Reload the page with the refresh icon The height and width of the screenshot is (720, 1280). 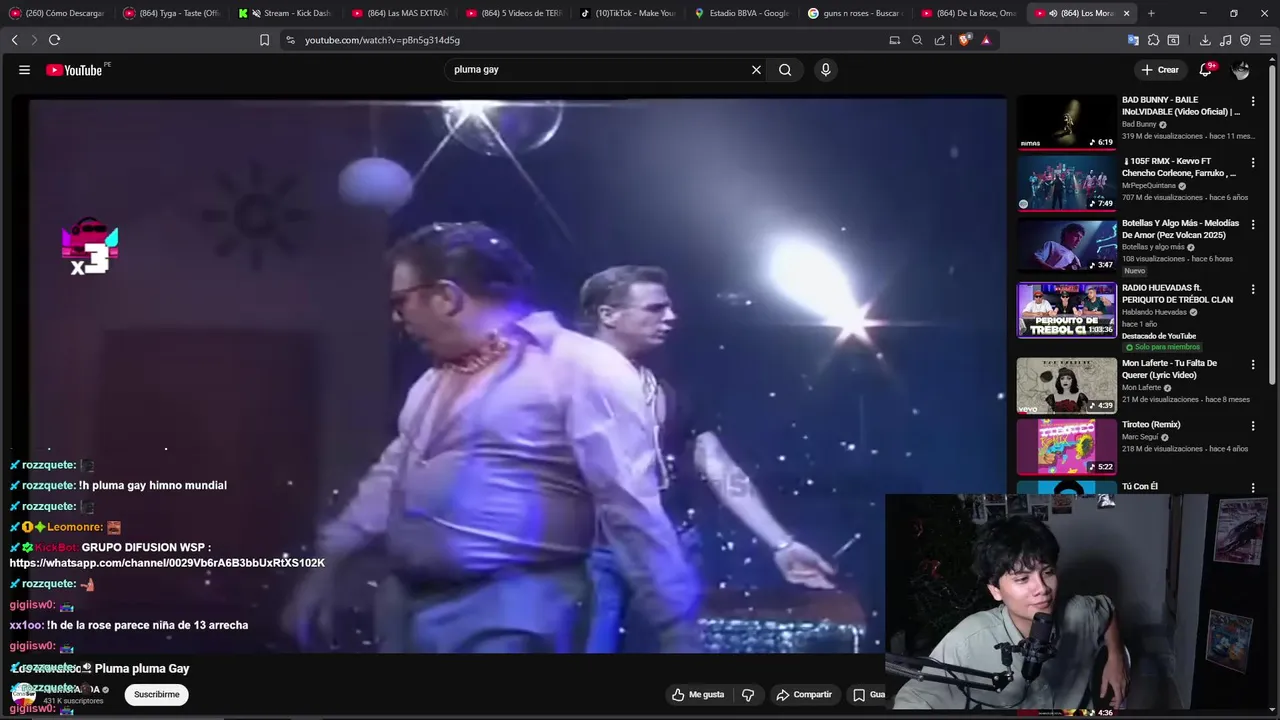coord(54,40)
